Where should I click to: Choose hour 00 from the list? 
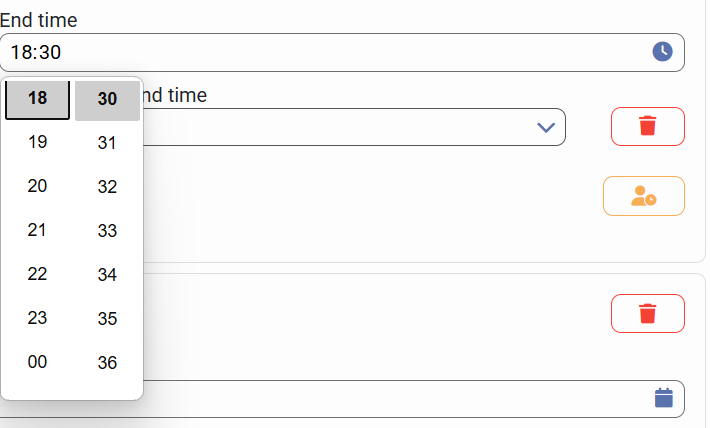pyautogui.click(x=37, y=362)
